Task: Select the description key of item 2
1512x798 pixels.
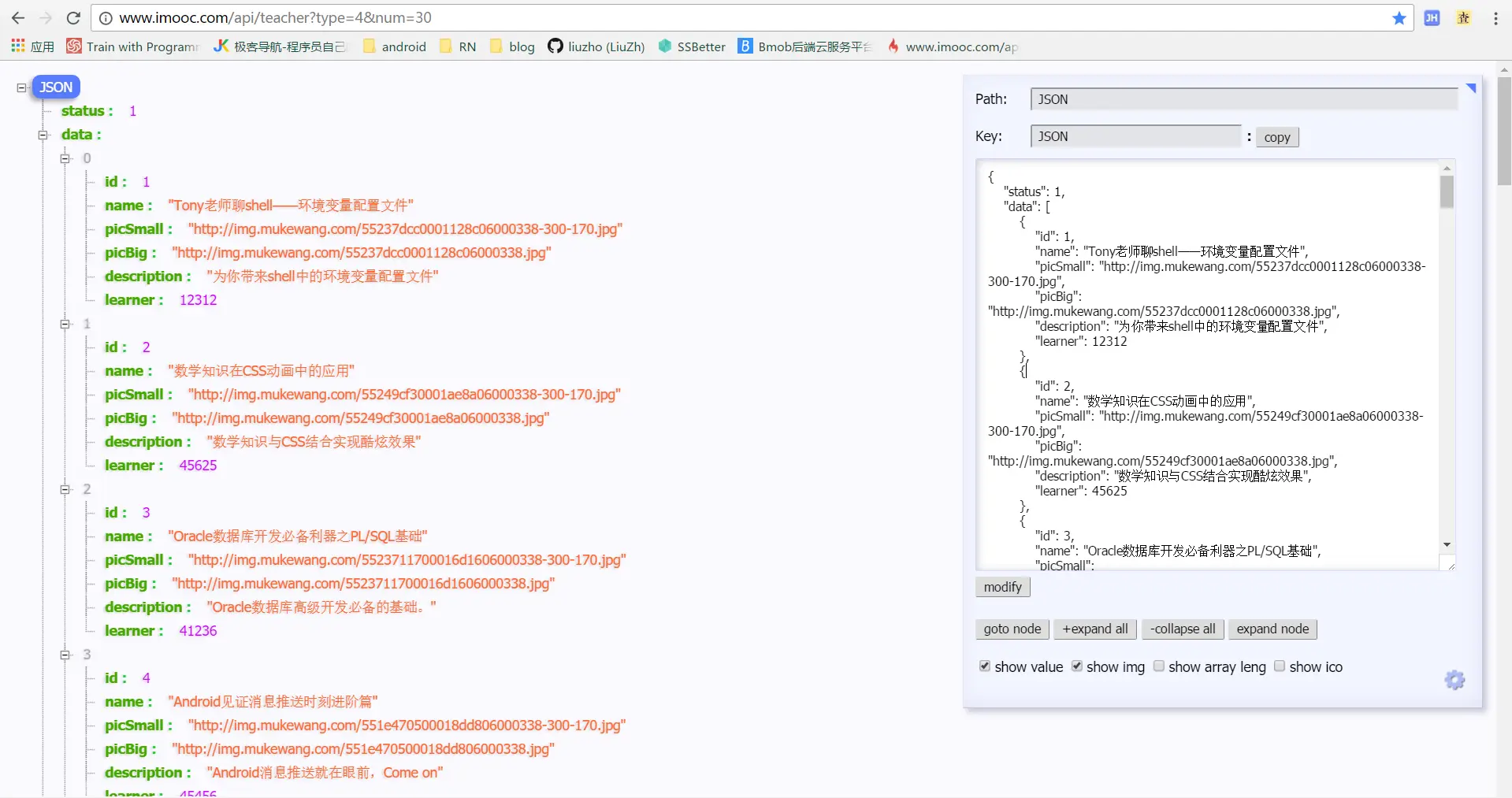Action: tap(148, 607)
